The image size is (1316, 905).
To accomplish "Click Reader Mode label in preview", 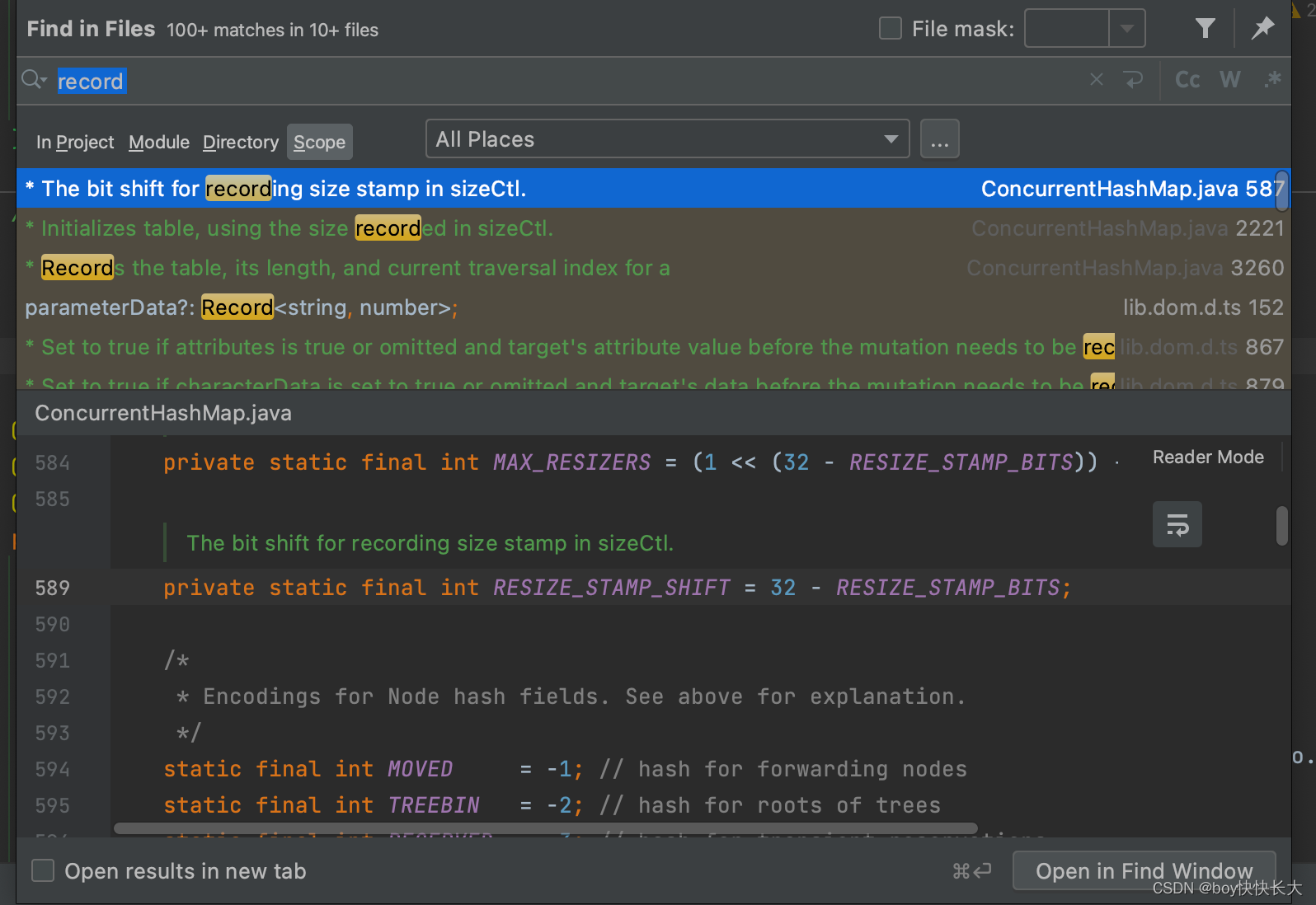I will (1208, 457).
